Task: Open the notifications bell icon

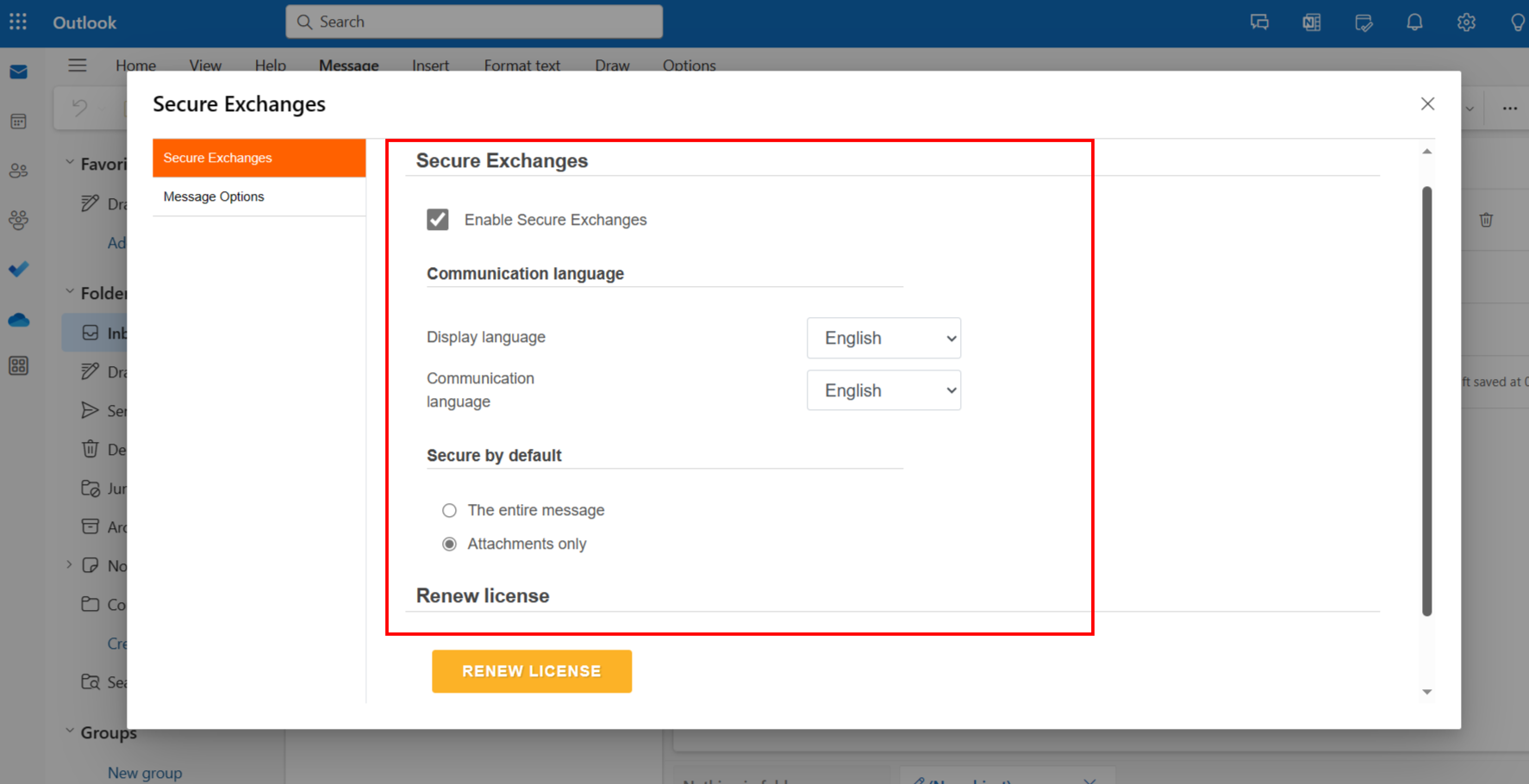Action: (x=1414, y=22)
